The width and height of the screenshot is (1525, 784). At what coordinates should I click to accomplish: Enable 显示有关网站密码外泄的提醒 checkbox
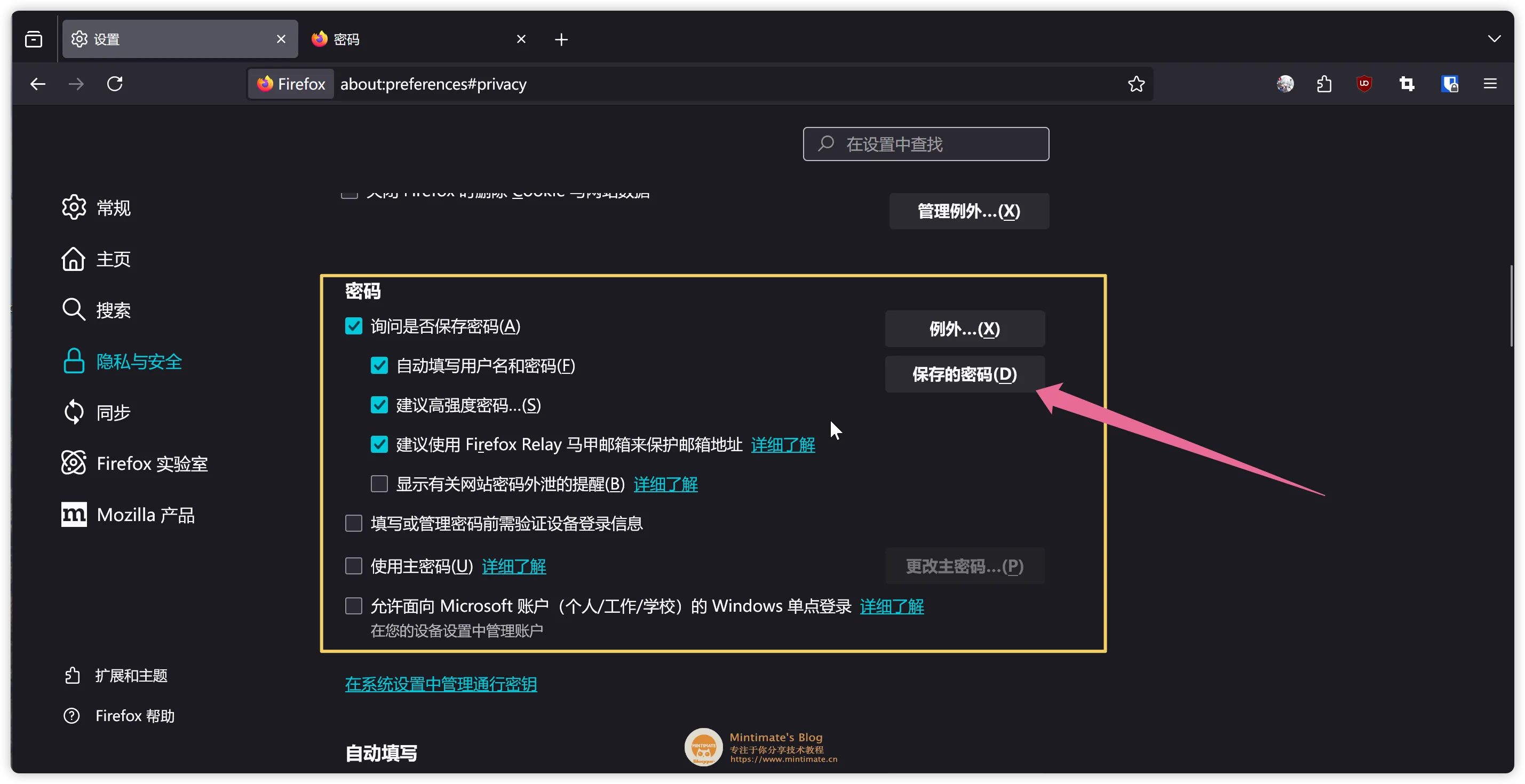pyautogui.click(x=379, y=484)
